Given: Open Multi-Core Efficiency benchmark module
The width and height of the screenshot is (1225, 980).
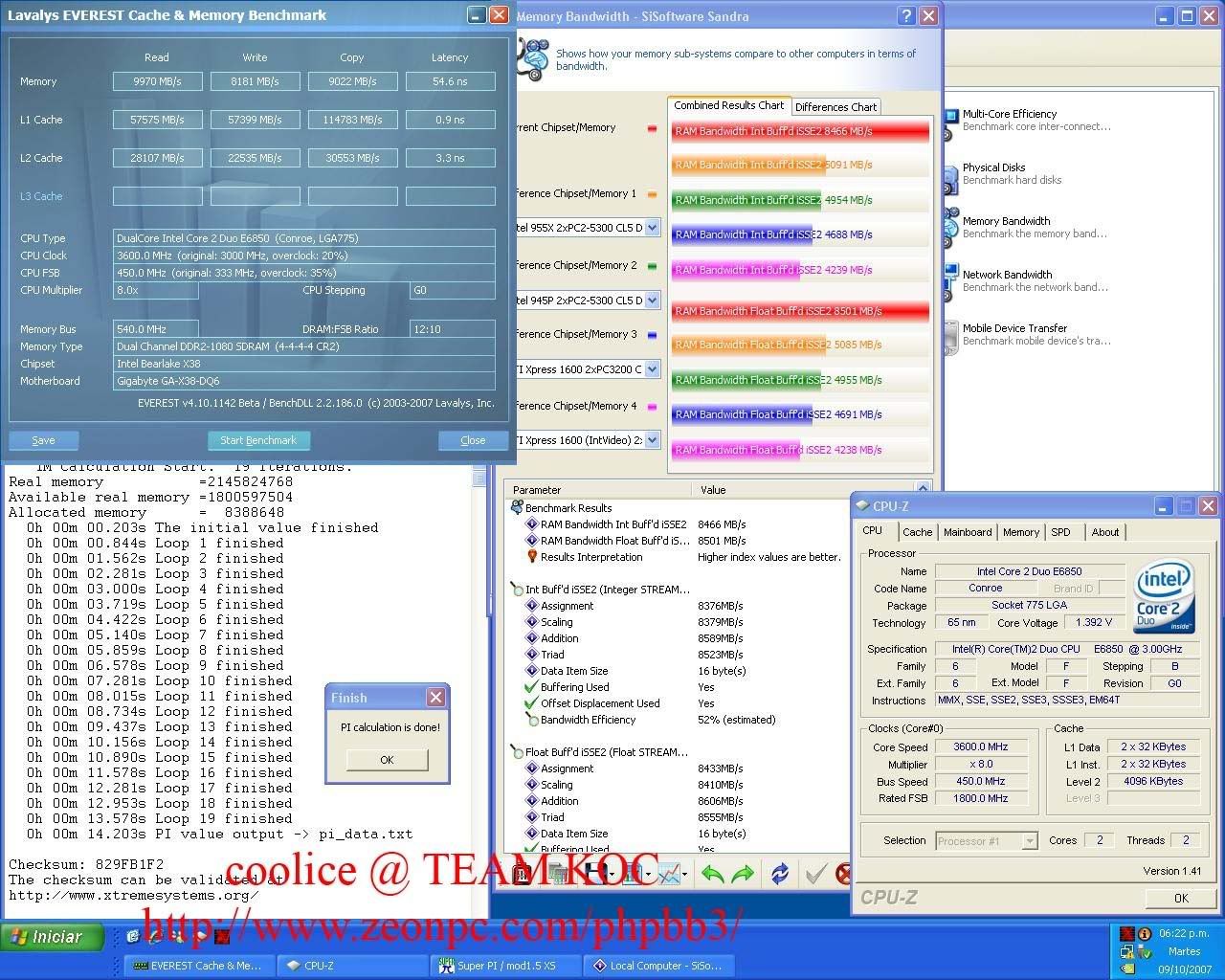Looking at the screenshot, I should pyautogui.click(x=1026, y=120).
